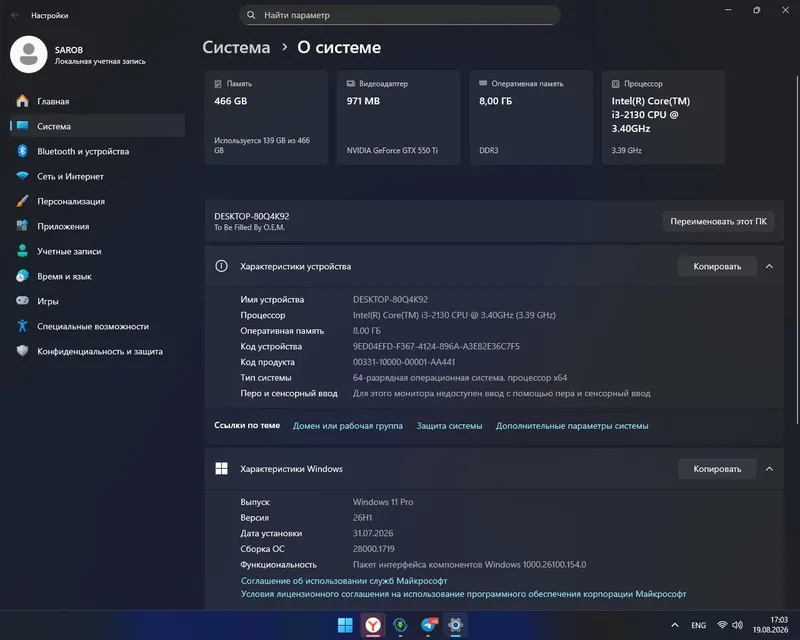Click the Gaming controller icon in sidebar
The height and width of the screenshot is (640, 800).
[22, 301]
